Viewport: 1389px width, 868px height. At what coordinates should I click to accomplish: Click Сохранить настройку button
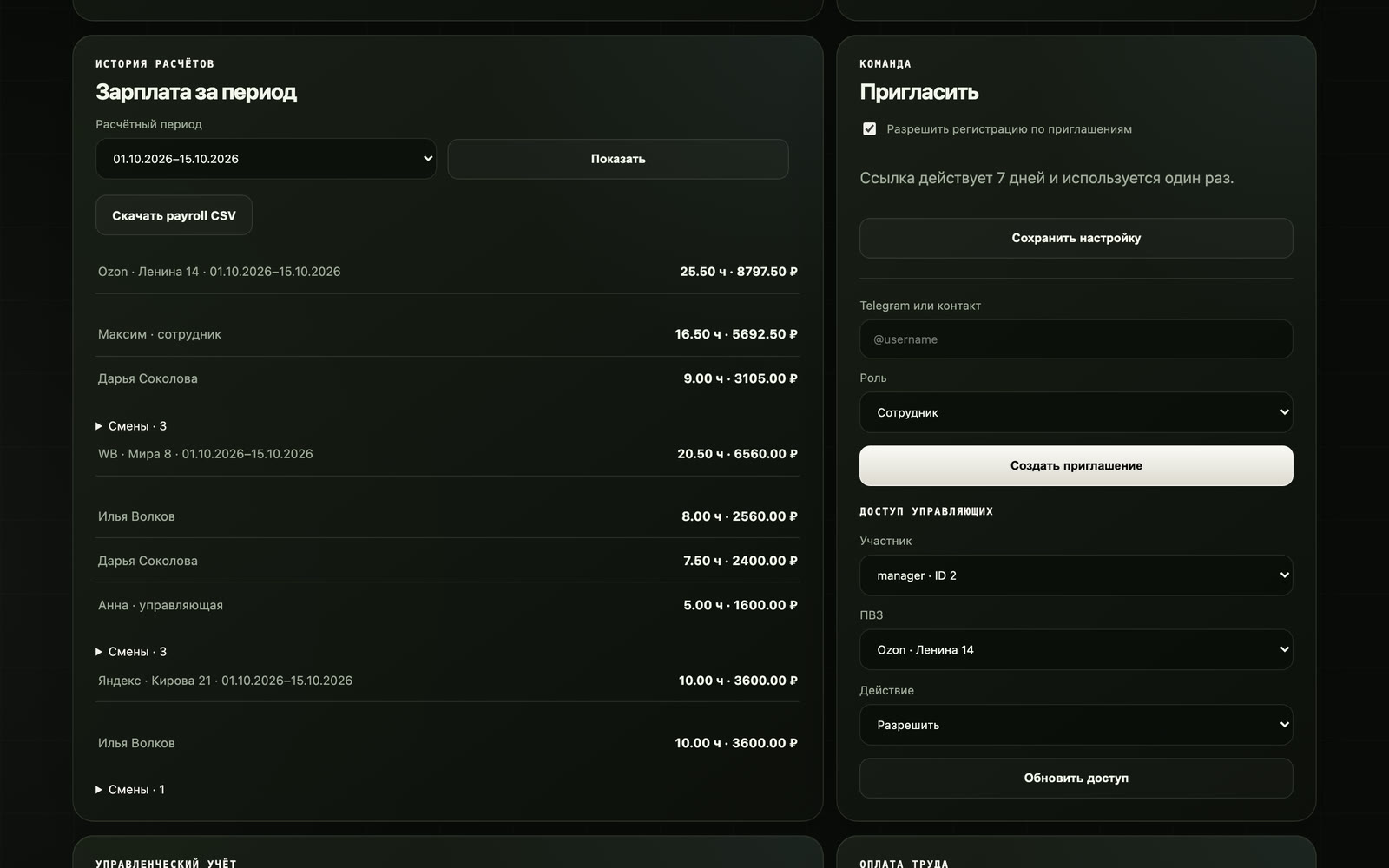tap(1076, 238)
